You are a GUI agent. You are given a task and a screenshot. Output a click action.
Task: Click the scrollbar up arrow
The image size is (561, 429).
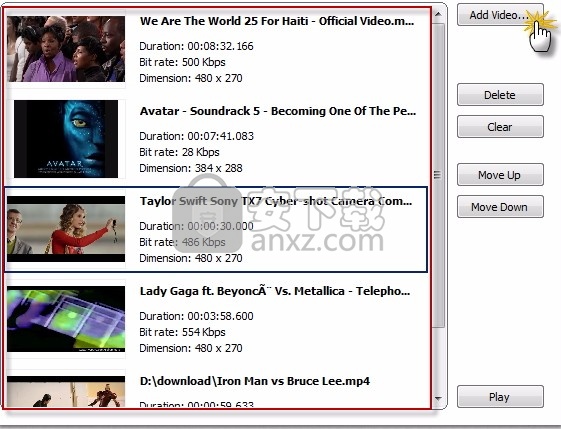(438, 14)
